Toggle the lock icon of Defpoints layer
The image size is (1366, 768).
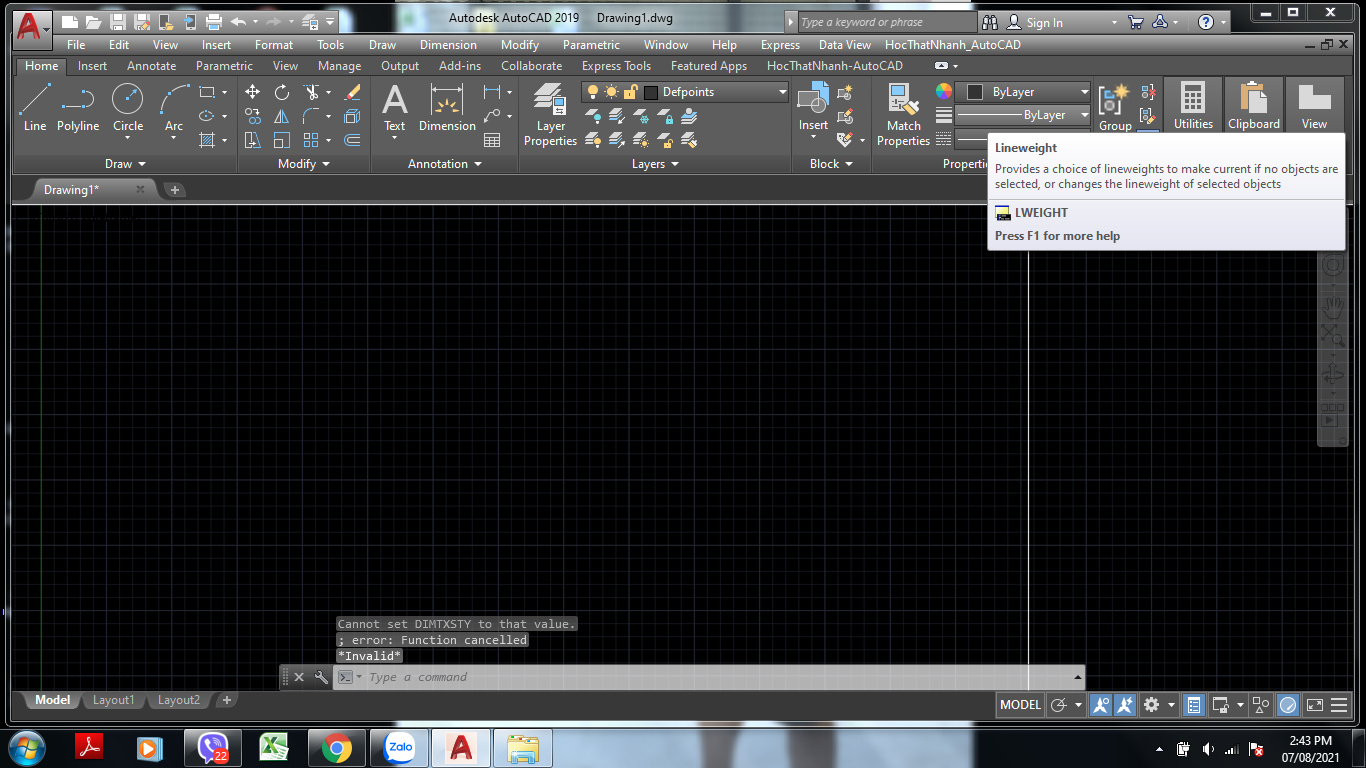[631, 92]
